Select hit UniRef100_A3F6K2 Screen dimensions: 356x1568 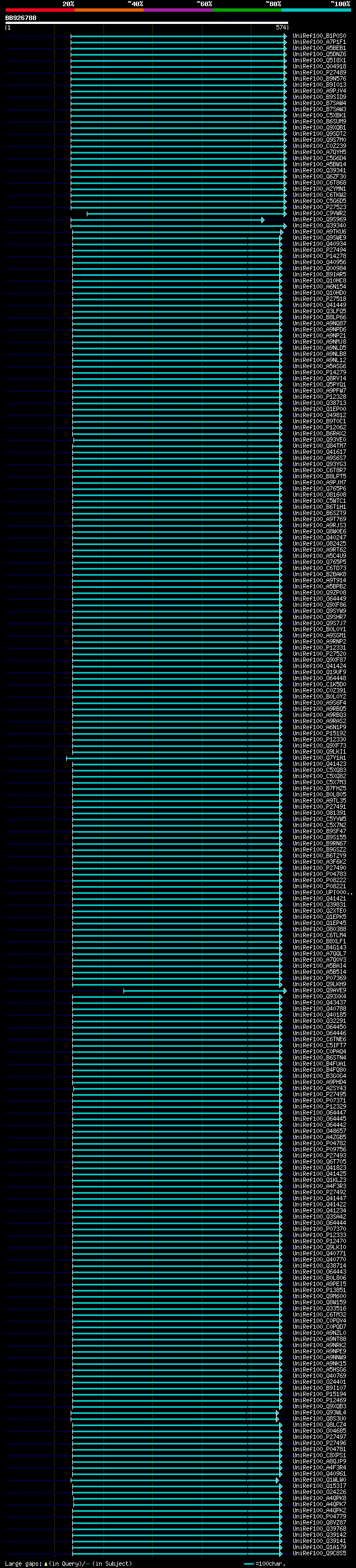pos(319,861)
